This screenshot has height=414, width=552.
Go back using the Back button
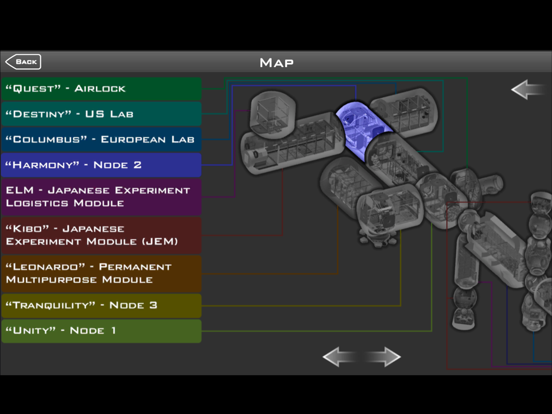click(23, 62)
